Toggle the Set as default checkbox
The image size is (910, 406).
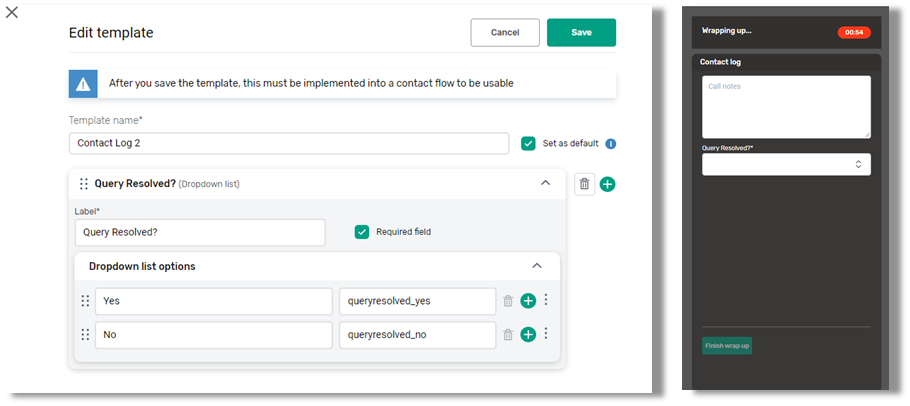528,144
